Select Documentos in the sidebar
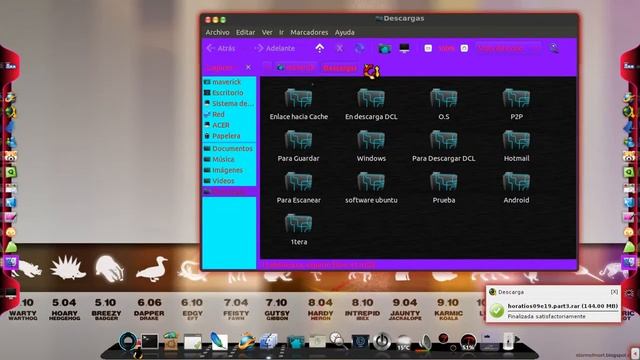This screenshot has height=360, width=640. tap(229, 149)
